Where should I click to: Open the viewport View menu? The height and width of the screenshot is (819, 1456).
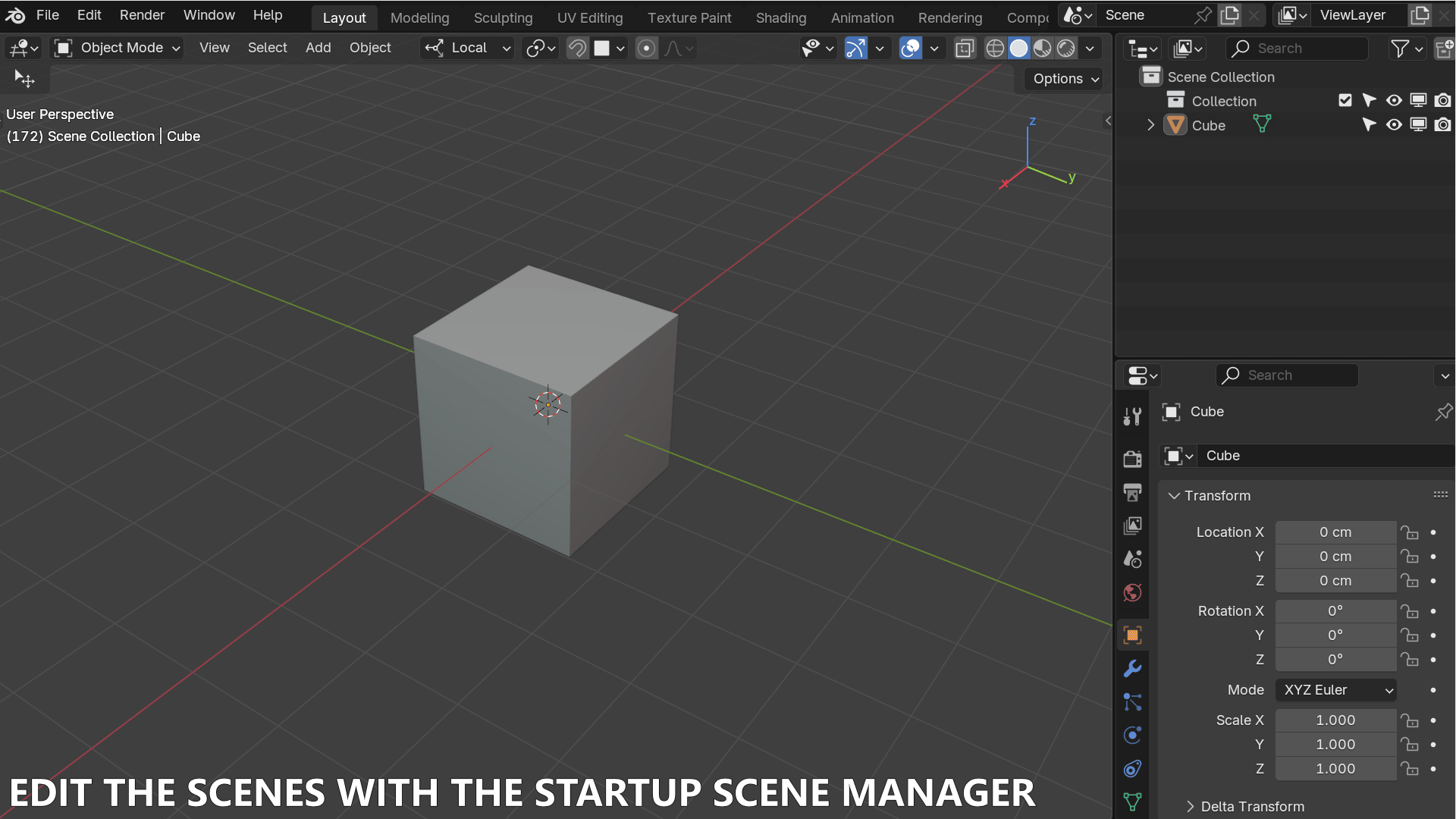click(214, 48)
